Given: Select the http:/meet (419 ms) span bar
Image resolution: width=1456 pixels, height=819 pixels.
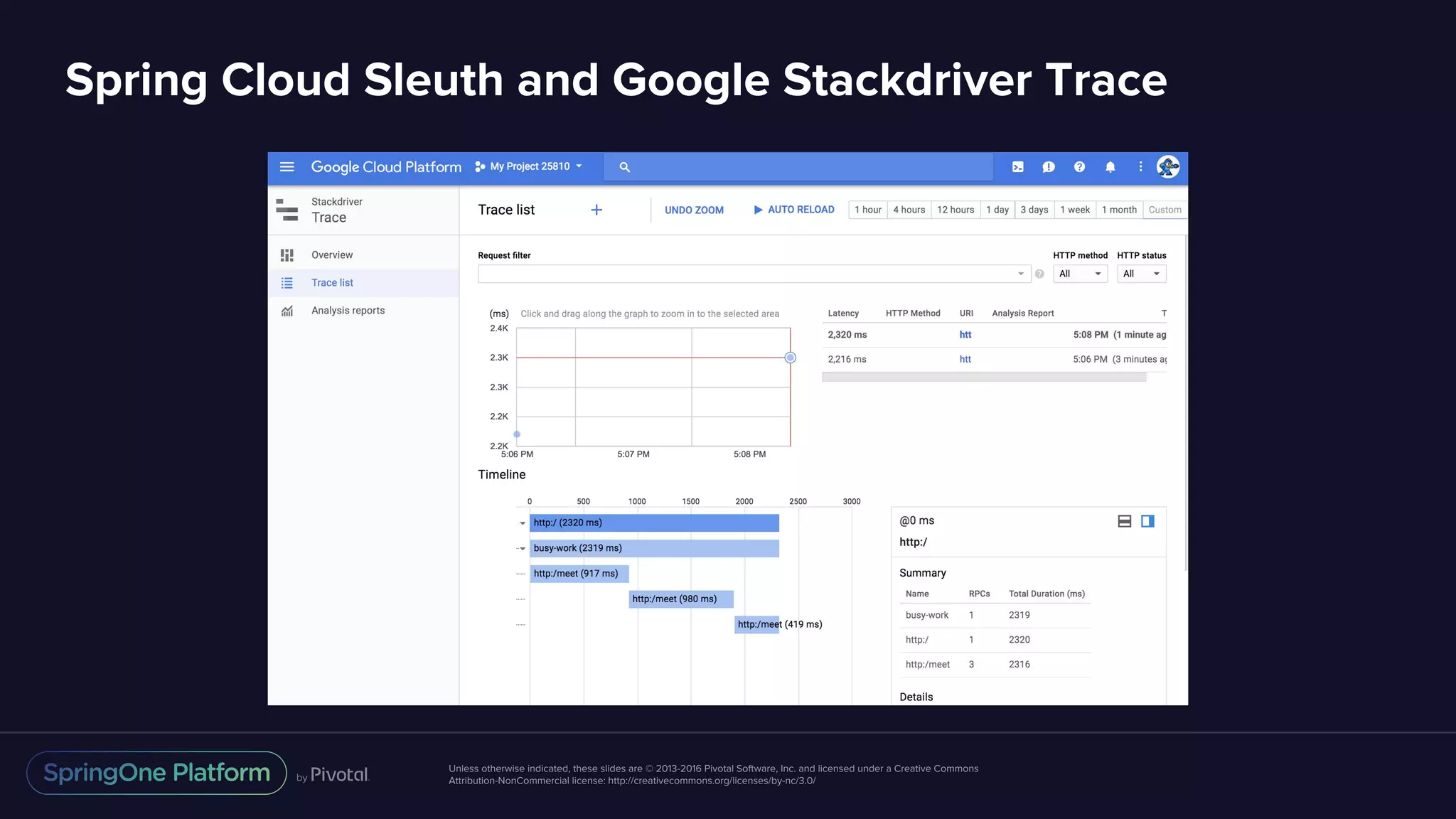Looking at the screenshot, I should (x=757, y=625).
